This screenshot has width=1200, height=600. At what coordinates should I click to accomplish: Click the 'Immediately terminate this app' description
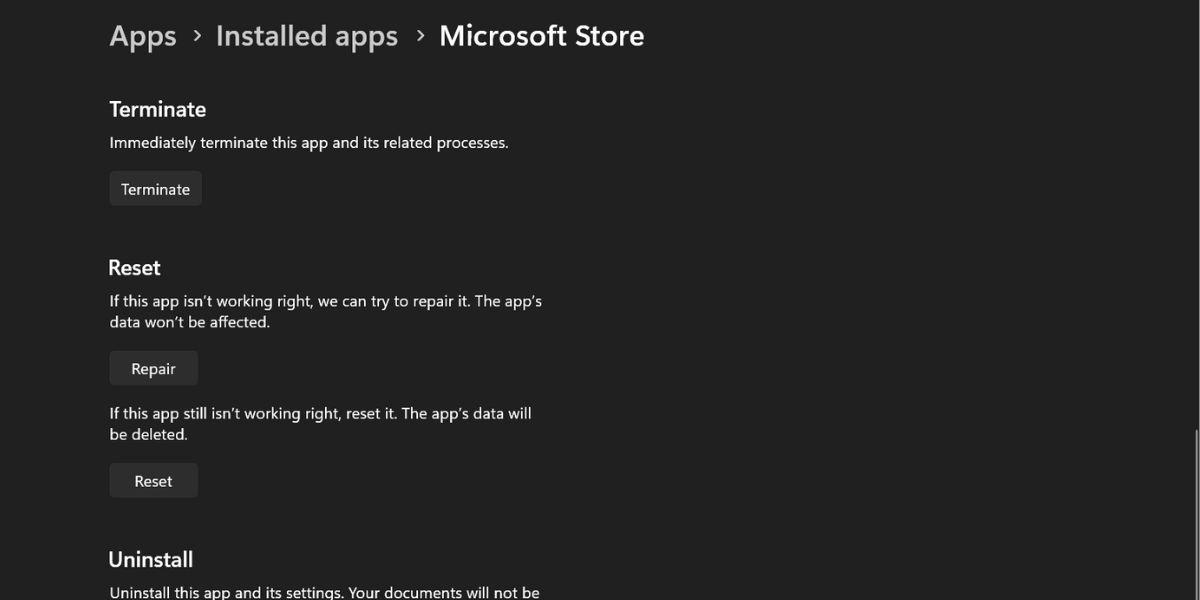coord(308,143)
